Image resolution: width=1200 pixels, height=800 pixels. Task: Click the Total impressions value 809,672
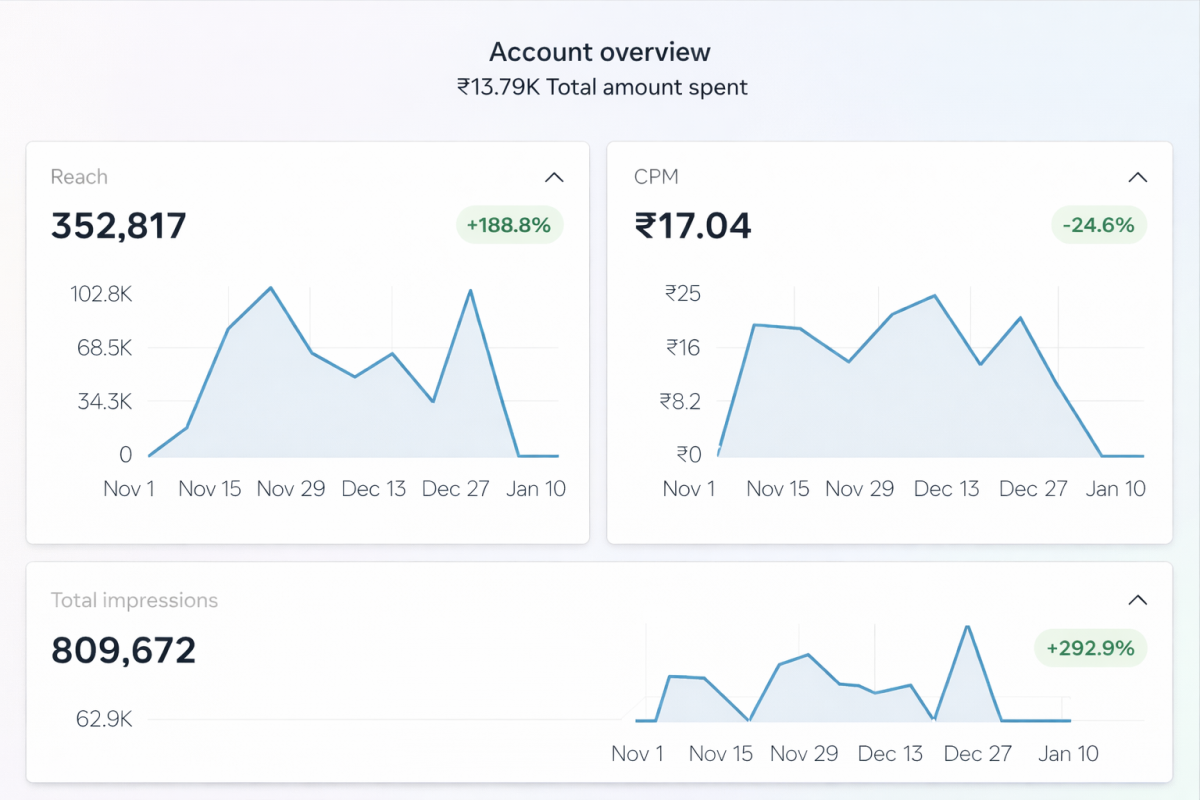tap(124, 650)
